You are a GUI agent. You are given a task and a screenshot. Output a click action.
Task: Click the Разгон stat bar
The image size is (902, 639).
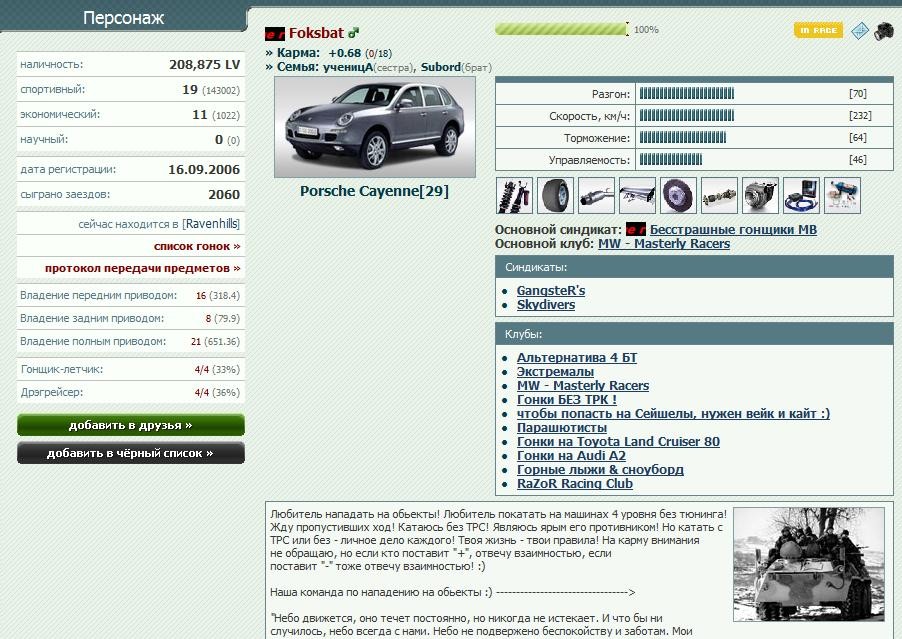[687, 94]
